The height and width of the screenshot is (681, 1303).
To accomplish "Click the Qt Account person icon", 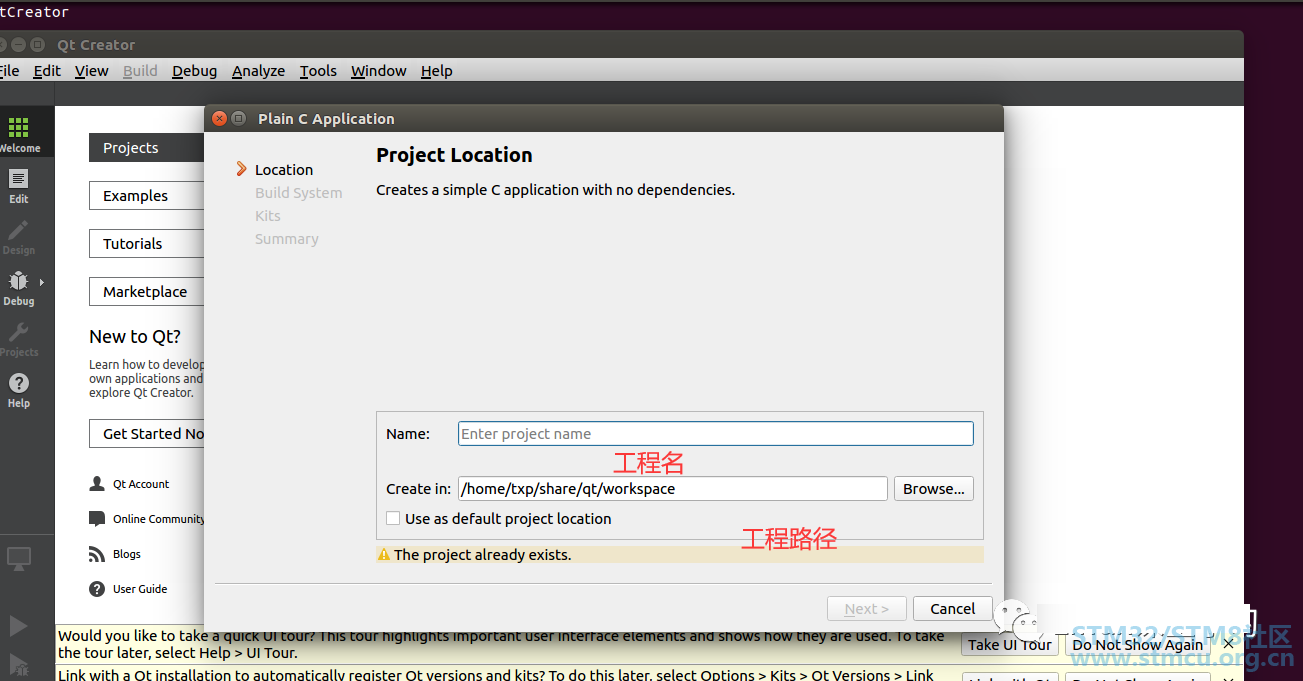I will coord(97,484).
